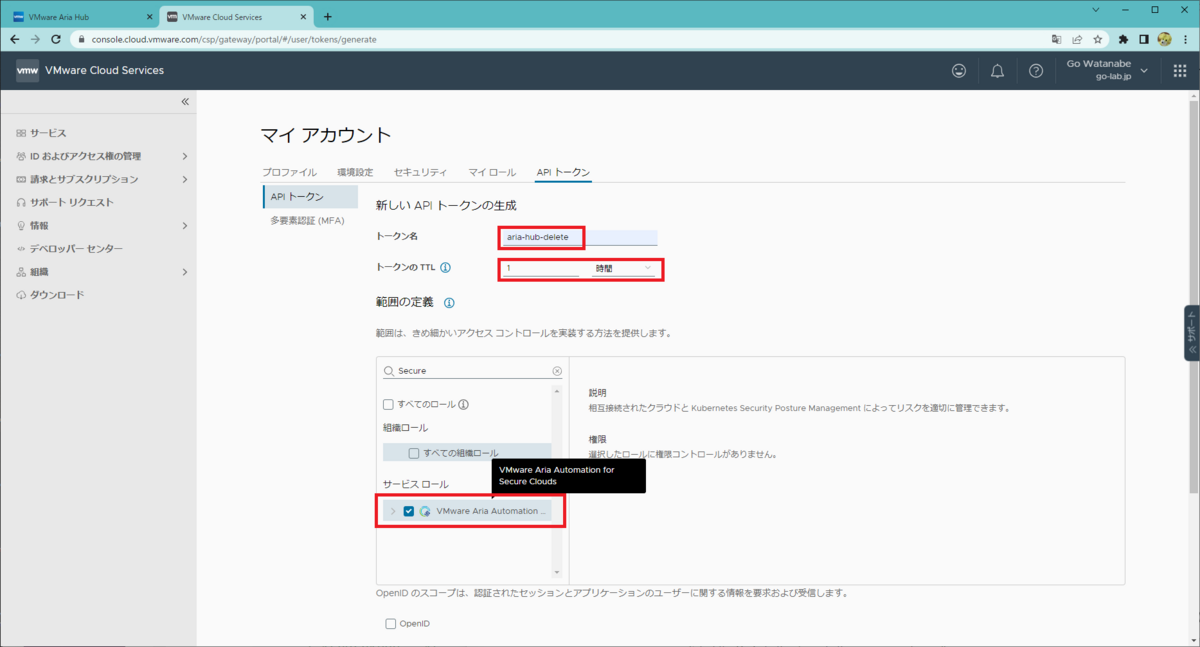Bookmark this page with the star icon
The height and width of the screenshot is (647, 1200).
coord(1098,39)
